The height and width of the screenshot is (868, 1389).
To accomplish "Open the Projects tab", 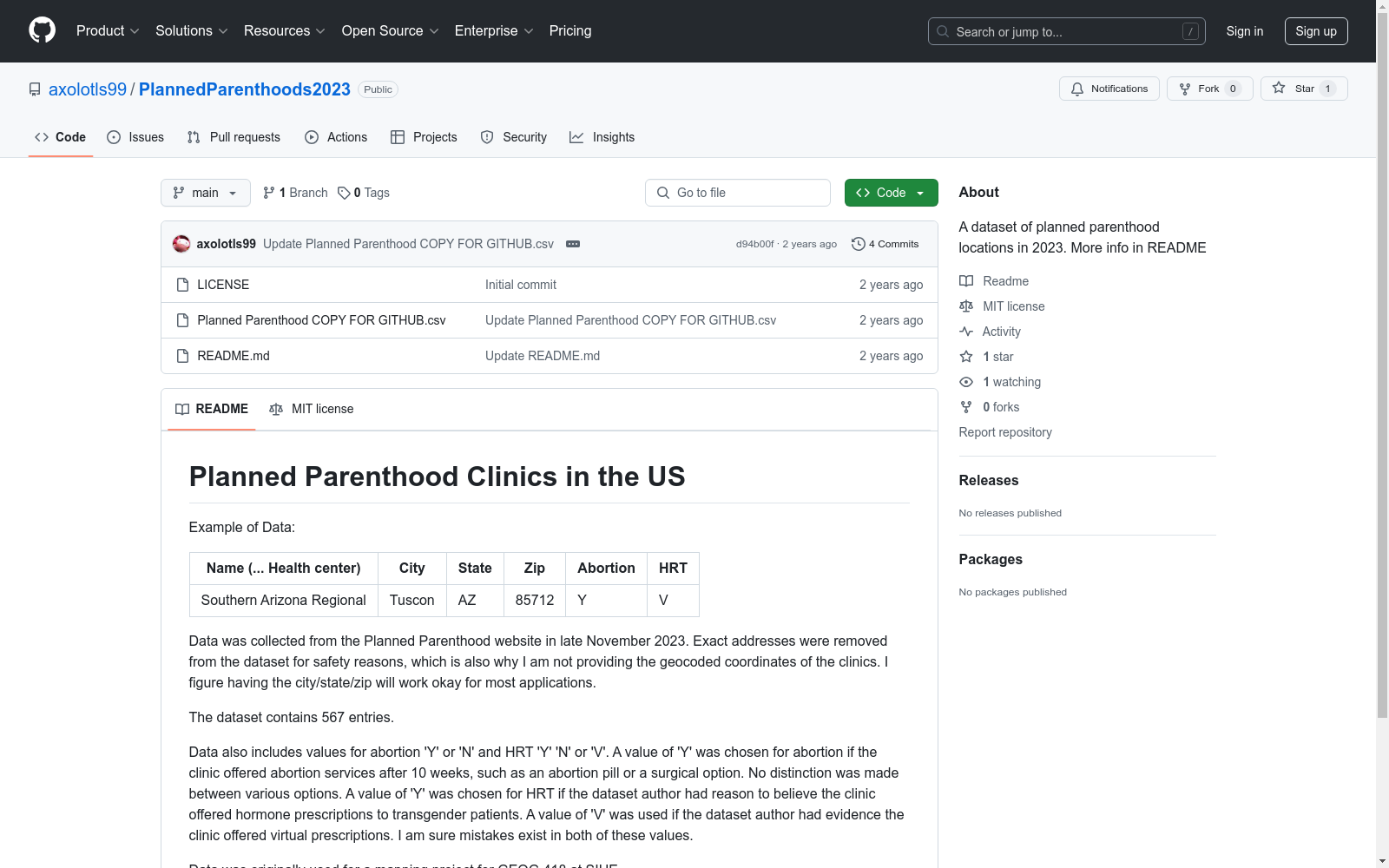I will click(x=424, y=137).
